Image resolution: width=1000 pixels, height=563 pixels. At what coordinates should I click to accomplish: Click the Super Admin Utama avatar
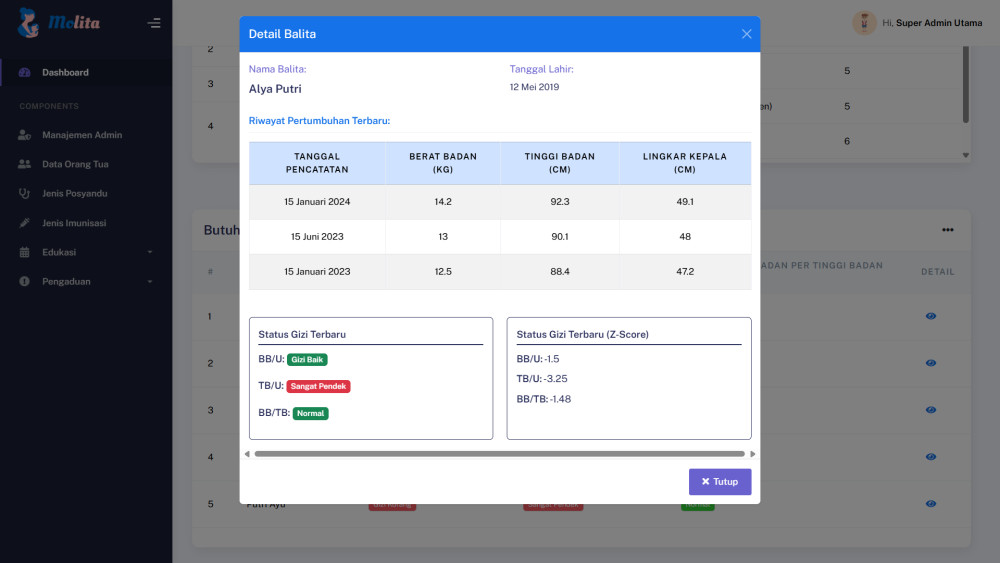pos(864,23)
